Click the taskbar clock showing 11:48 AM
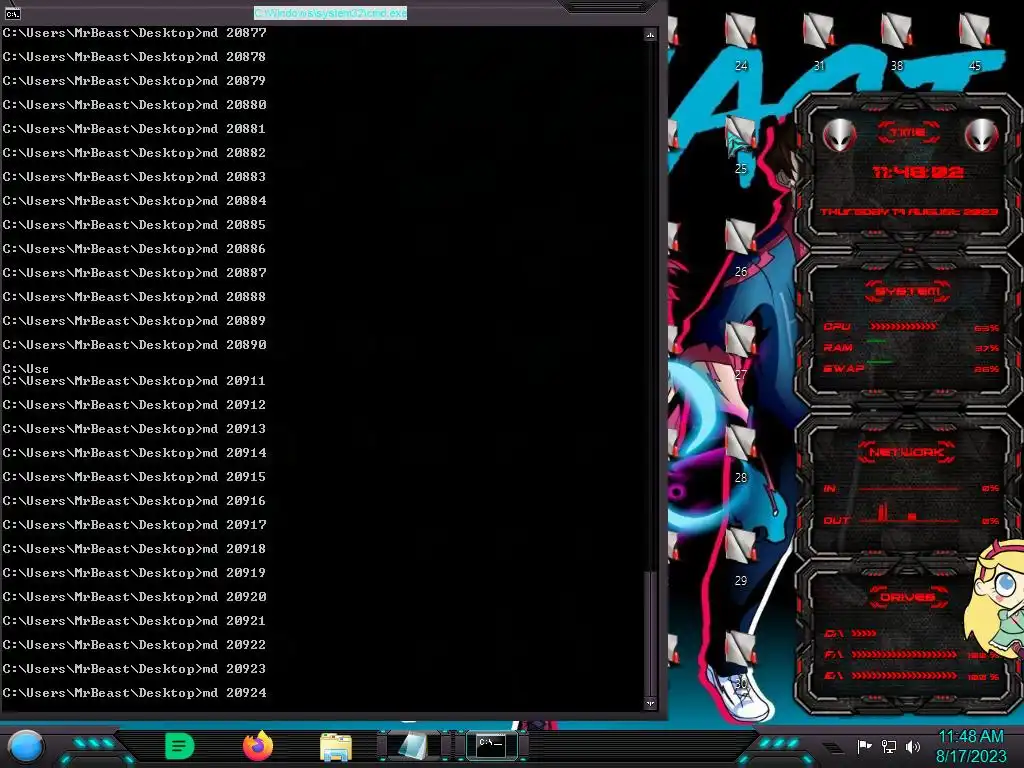Image resolution: width=1024 pixels, height=768 pixels. pos(970,737)
